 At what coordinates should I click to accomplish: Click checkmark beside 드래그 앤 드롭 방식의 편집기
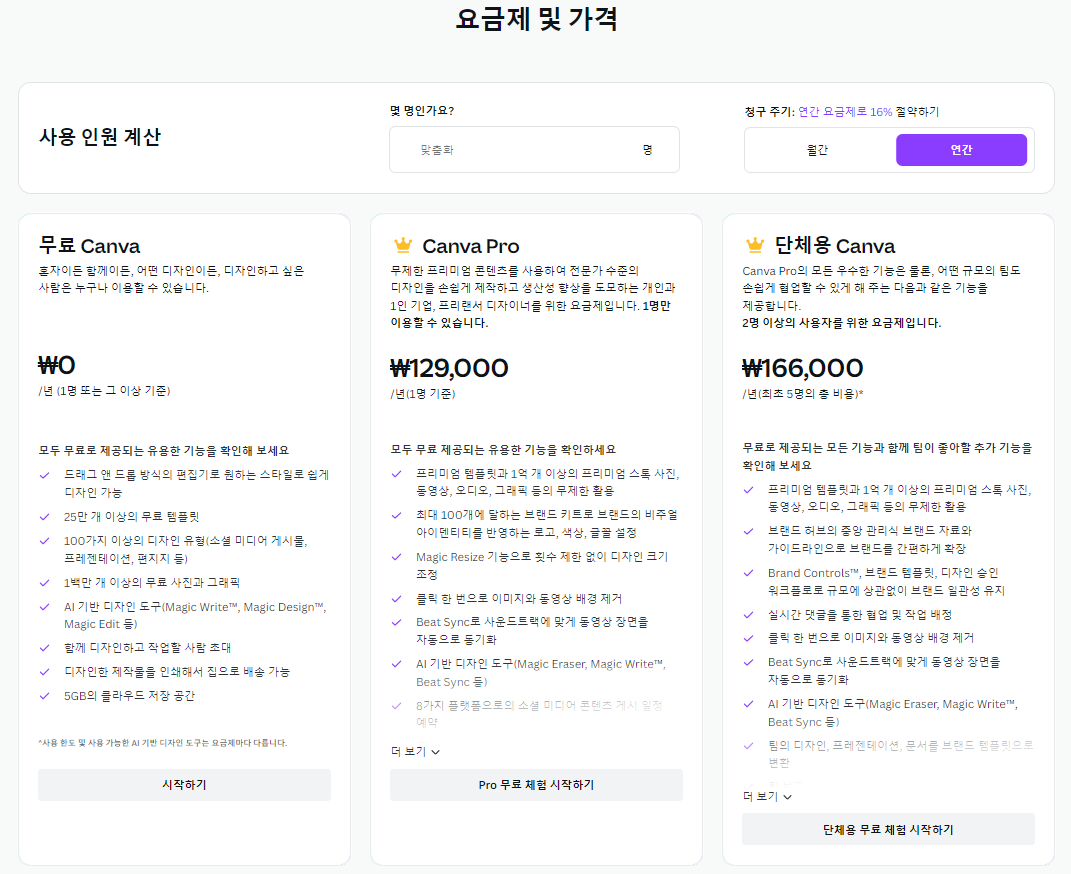tap(45, 475)
